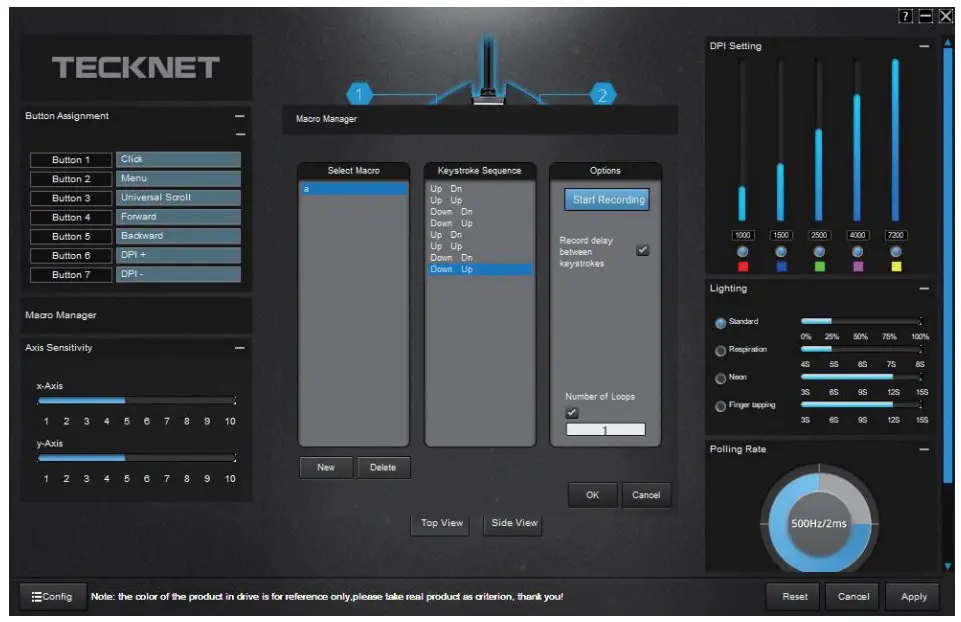Collapse the DPI Setting panel
961x622 pixels.
click(924, 45)
